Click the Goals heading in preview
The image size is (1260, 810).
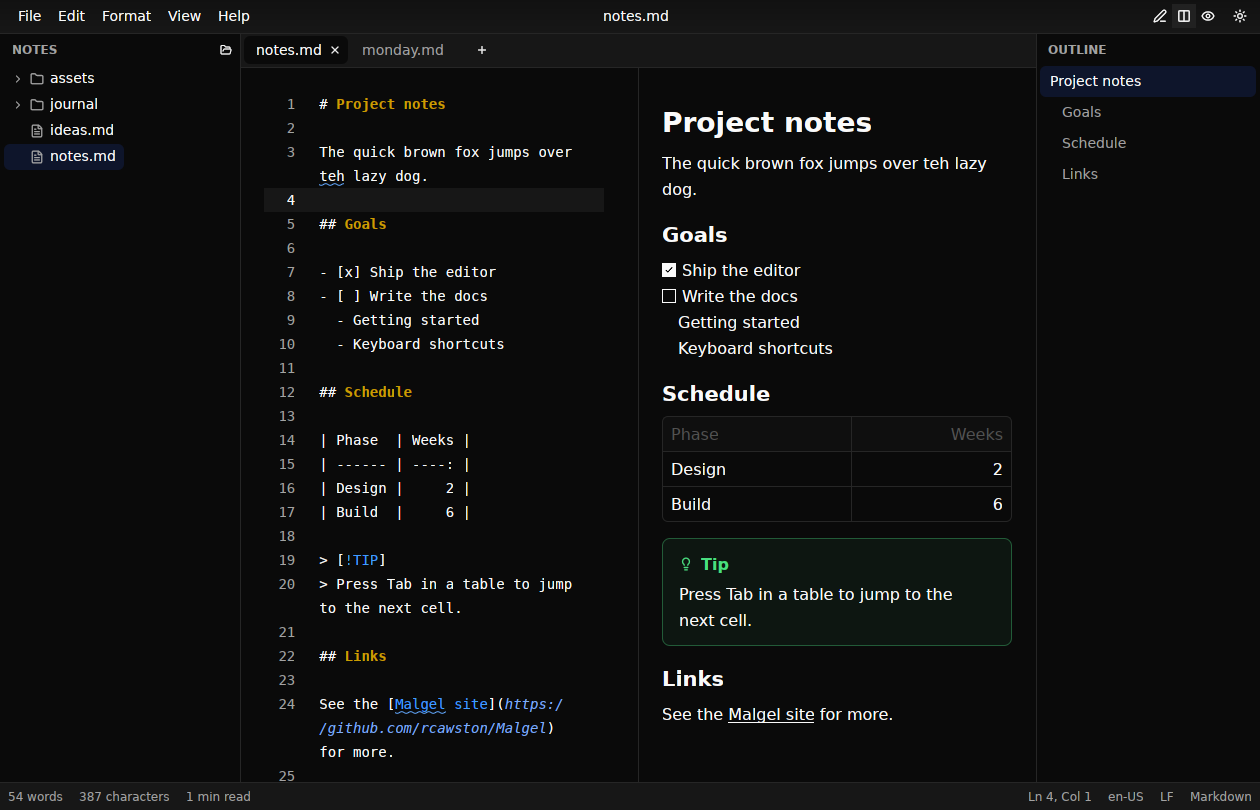pyautogui.click(x=694, y=235)
